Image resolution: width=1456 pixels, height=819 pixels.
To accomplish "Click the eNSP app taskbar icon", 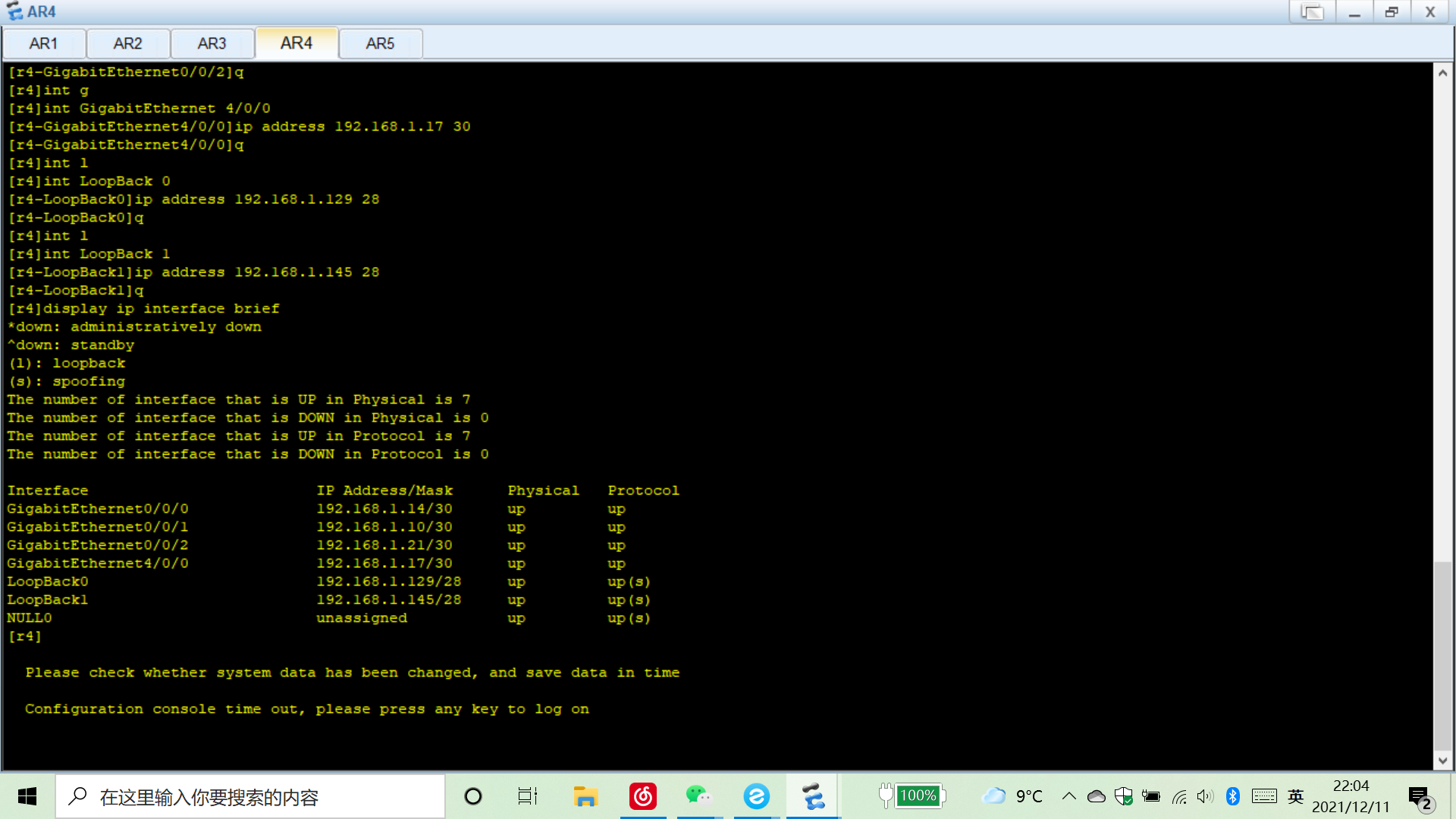I will 813,796.
